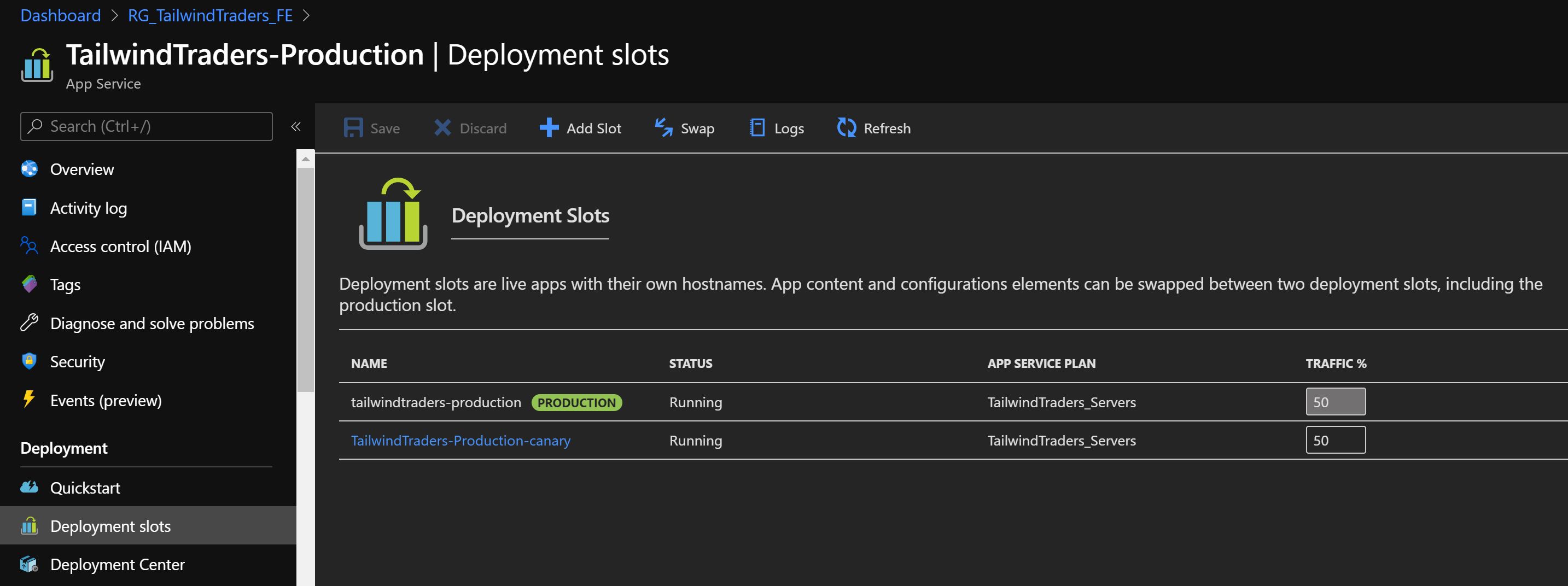Click the sidebar scrollbar thumb
This screenshot has width=1568, height=586.
tap(306, 280)
